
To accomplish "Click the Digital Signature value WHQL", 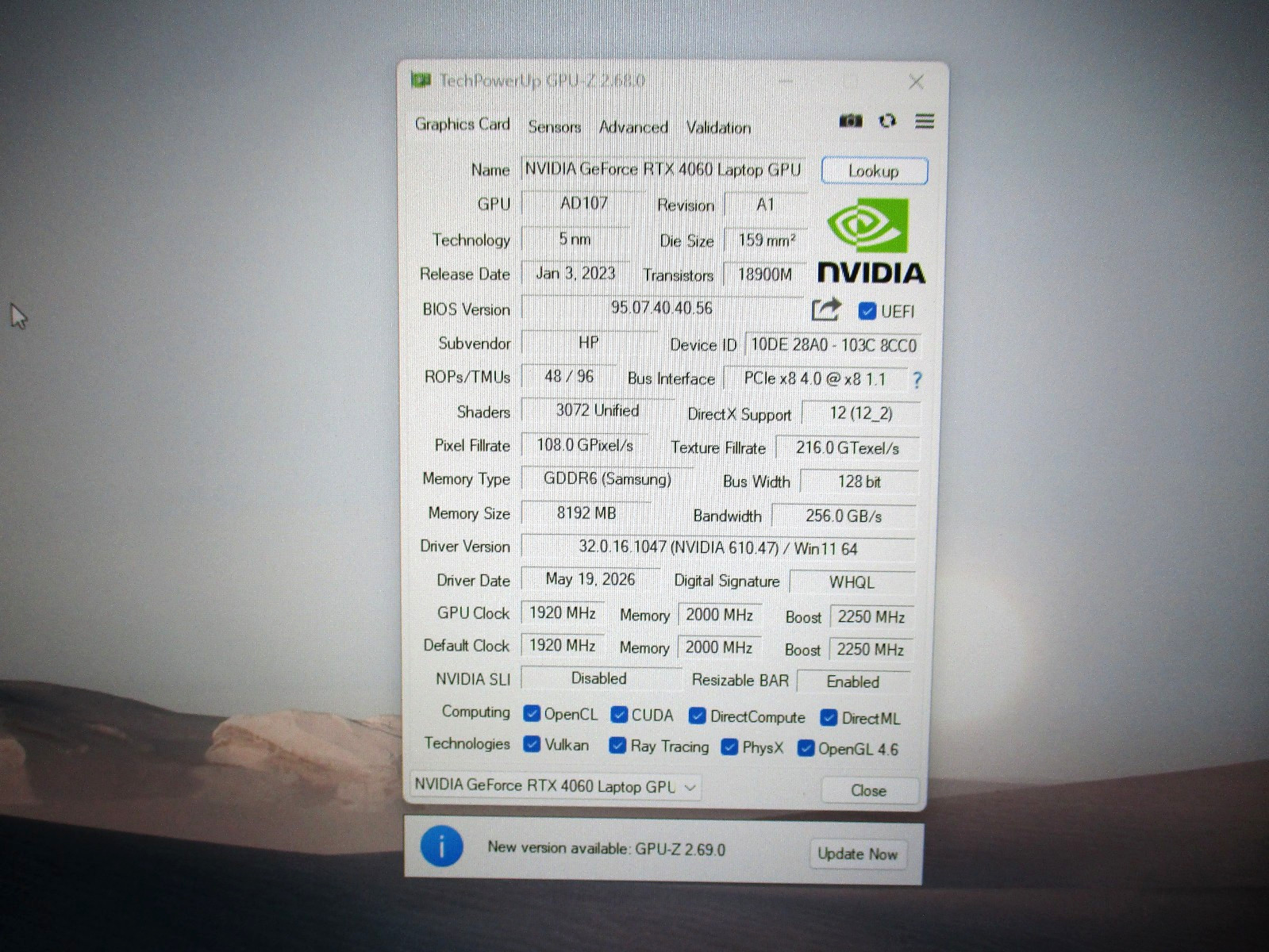I will point(852,582).
